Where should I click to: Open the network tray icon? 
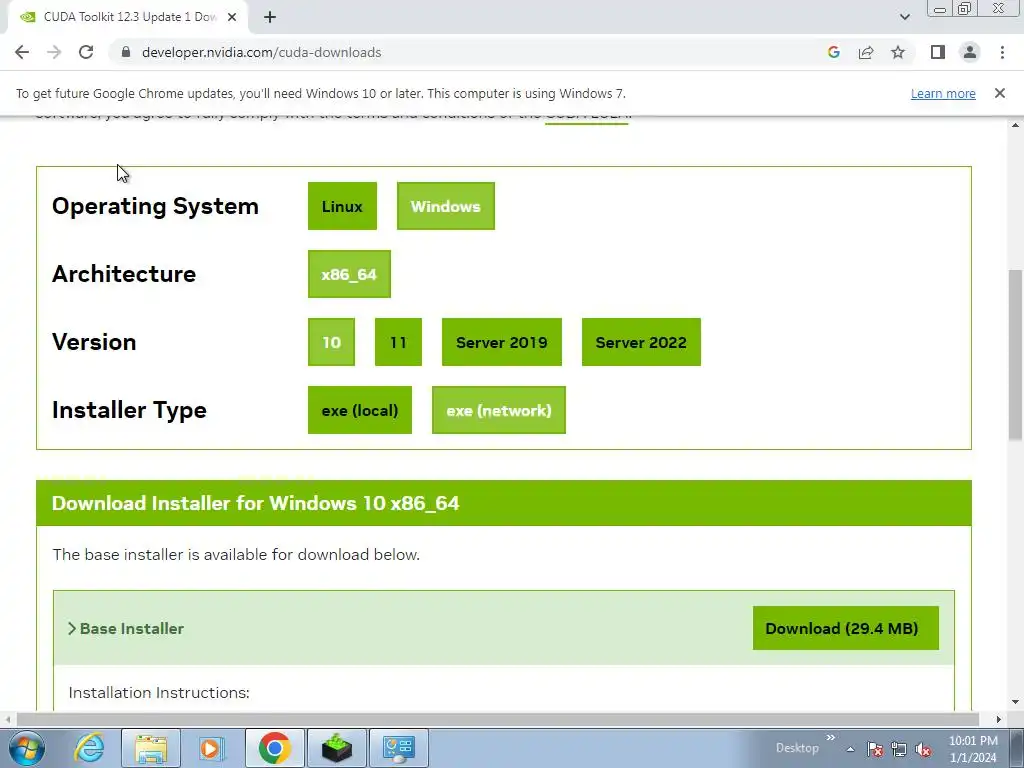pos(899,749)
